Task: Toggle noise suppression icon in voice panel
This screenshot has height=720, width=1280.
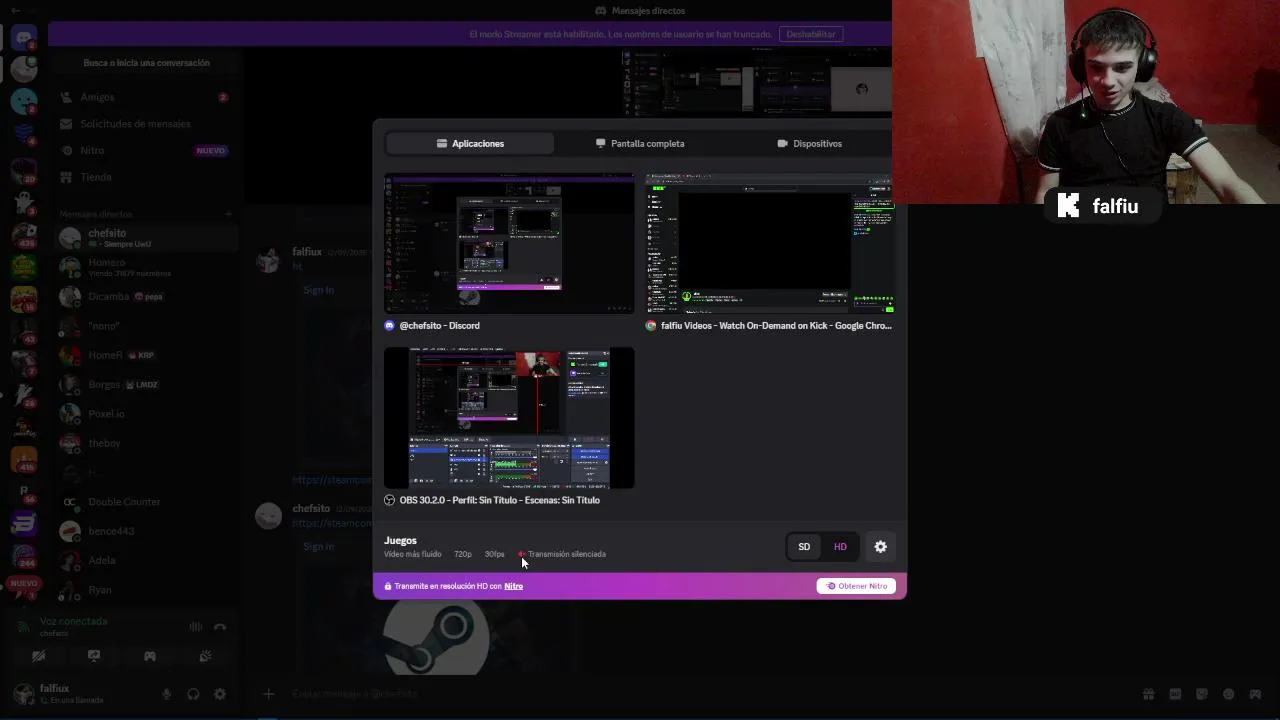Action: (196, 627)
